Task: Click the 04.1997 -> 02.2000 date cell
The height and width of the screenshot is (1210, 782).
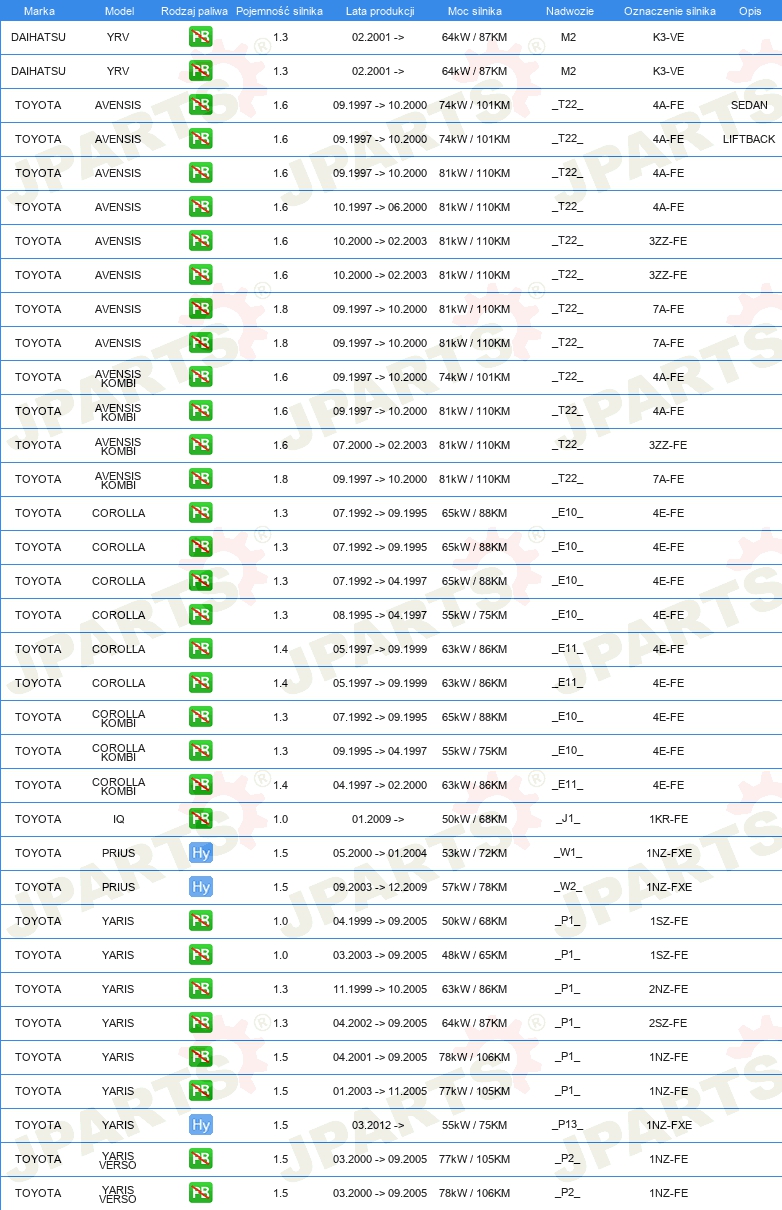Action: click(380, 785)
